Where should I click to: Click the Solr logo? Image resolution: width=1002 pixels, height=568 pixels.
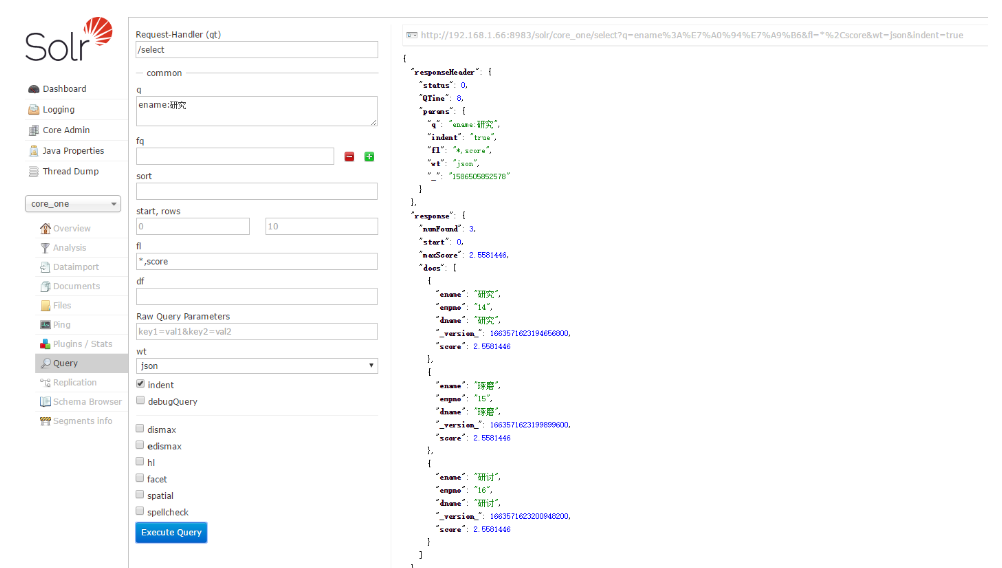pos(69,40)
